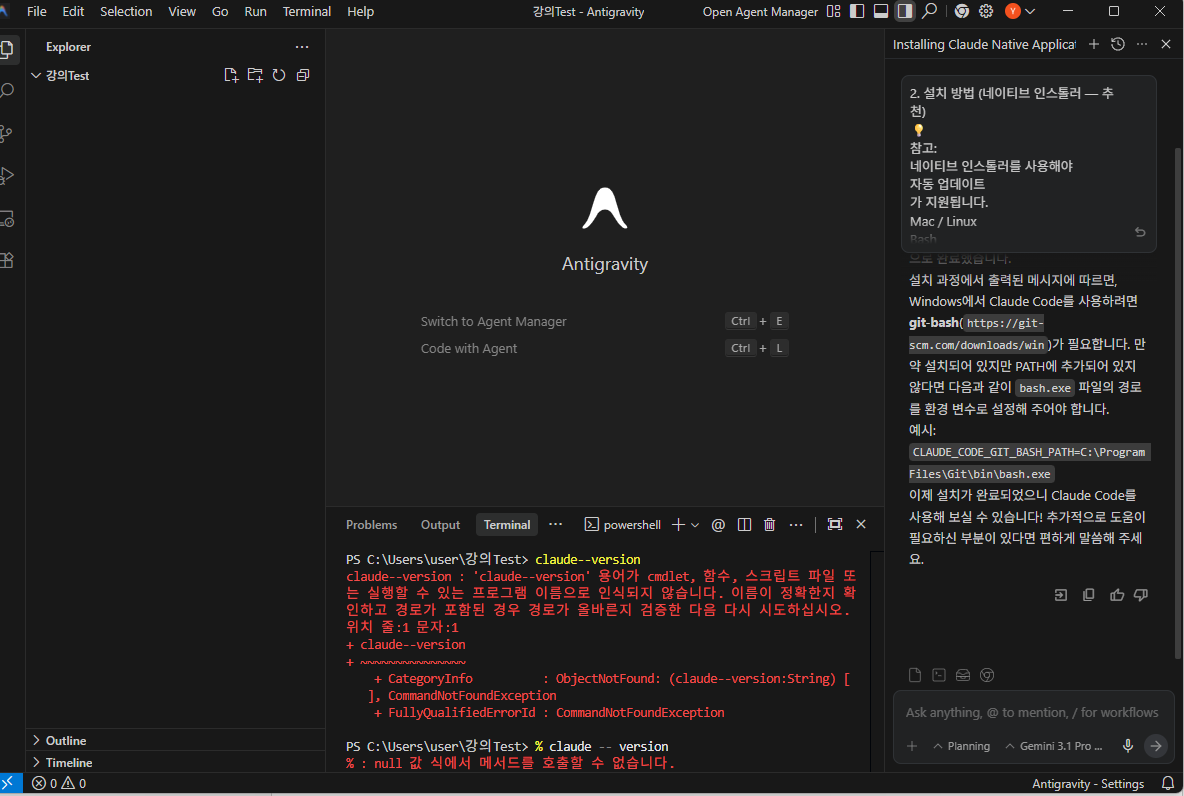Switch to the Problems tab
This screenshot has height=796, width=1184.
pos(371,525)
